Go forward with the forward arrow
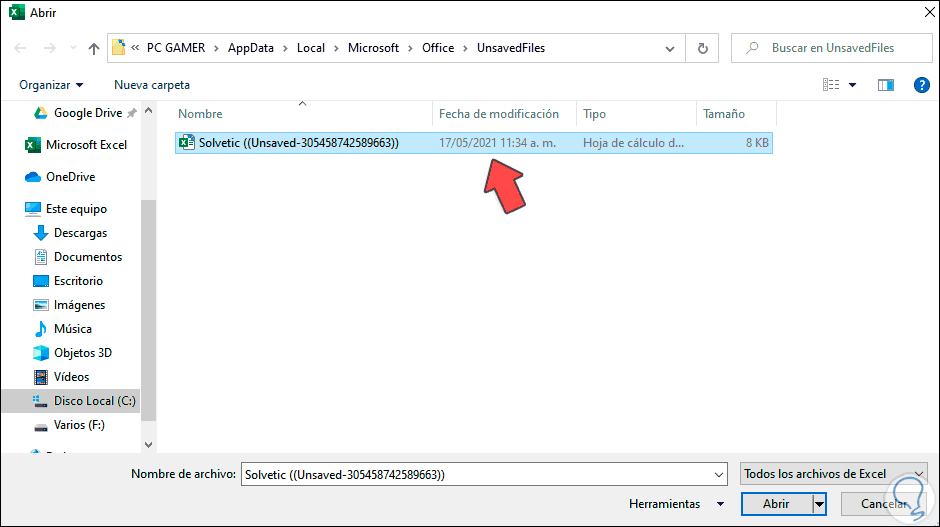The height and width of the screenshot is (527, 940). pyautogui.click(x=50, y=49)
